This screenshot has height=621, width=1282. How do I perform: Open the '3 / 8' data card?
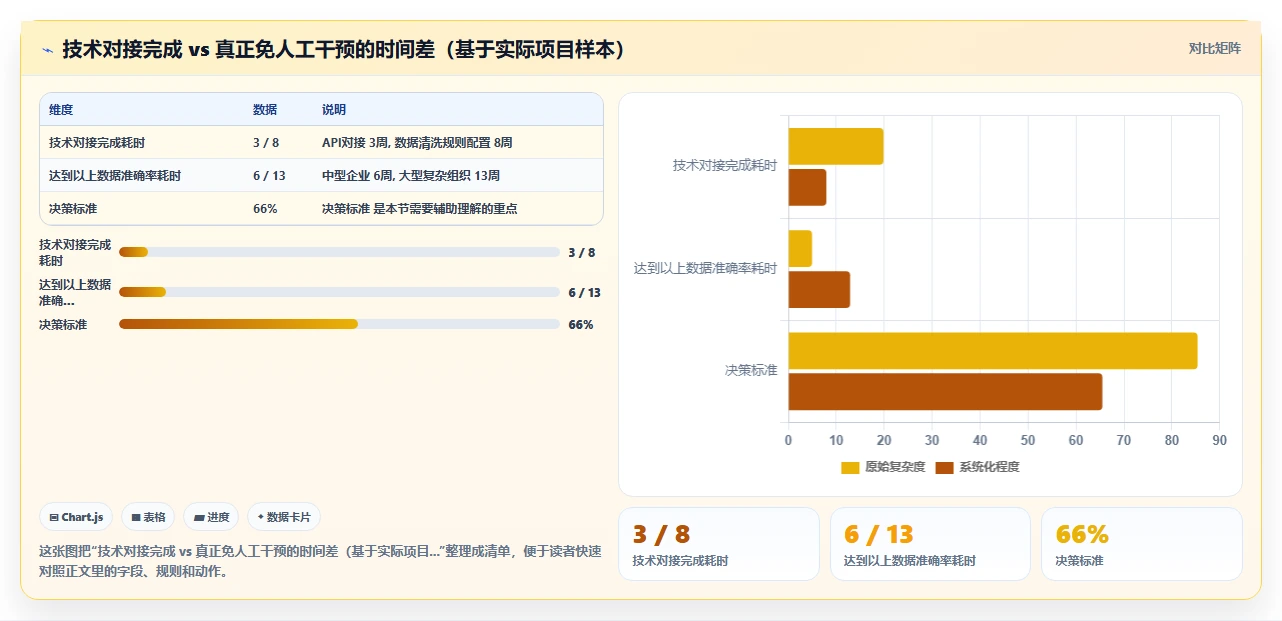(718, 544)
